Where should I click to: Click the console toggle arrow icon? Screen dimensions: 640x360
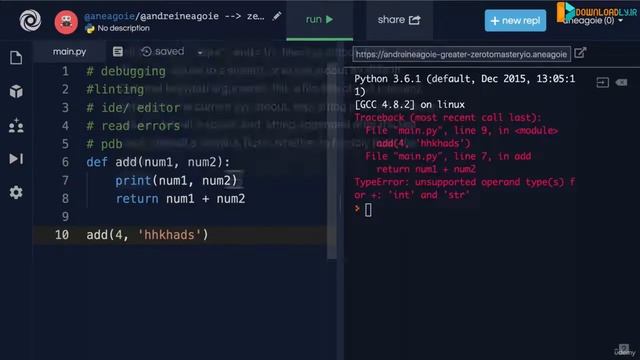click(602, 82)
